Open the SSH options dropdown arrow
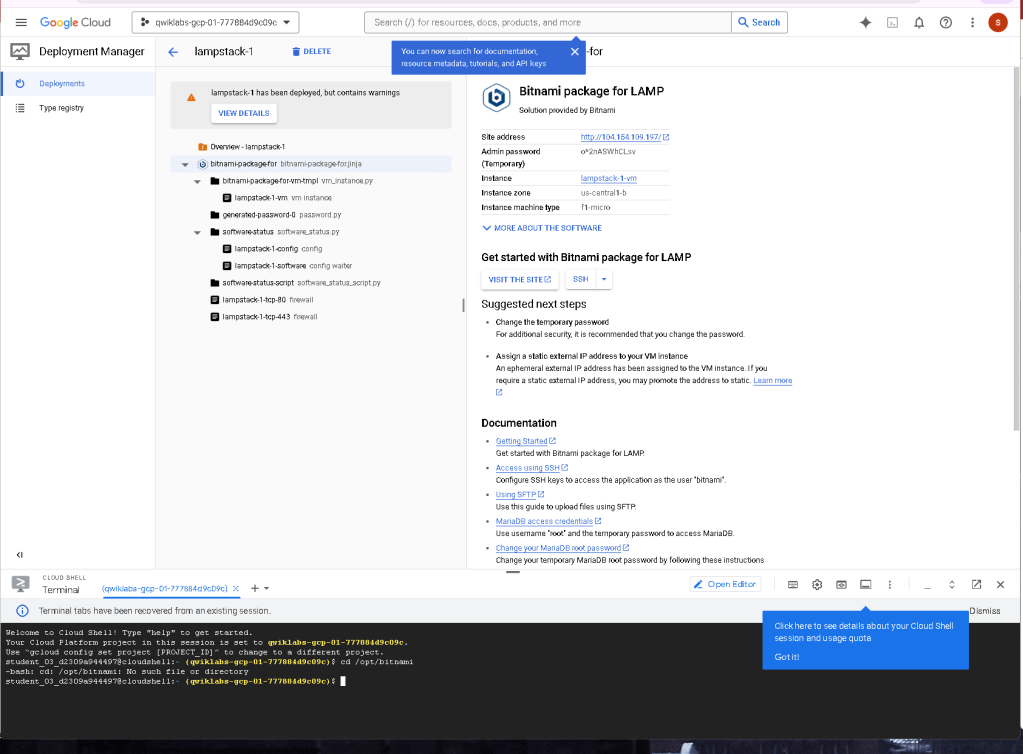Image resolution: width=1023 pixels, height=754 pixels. (604, 279)
